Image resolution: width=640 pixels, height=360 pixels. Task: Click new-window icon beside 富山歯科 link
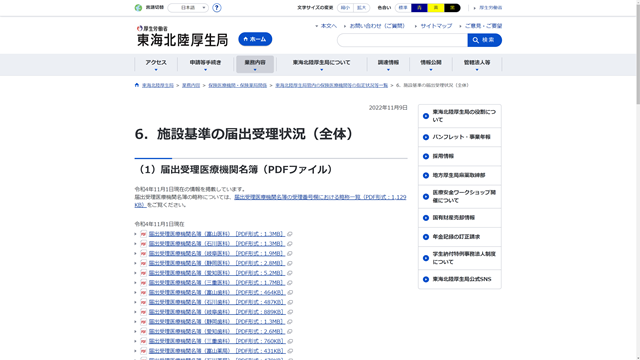[x=290, y=292]
